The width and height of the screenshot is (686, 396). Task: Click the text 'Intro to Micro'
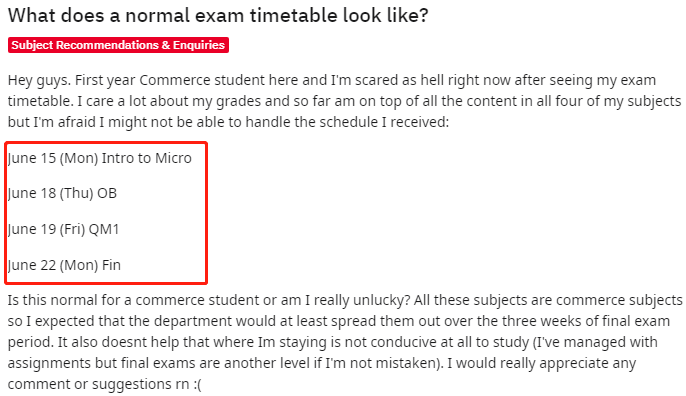pos(147,158)
